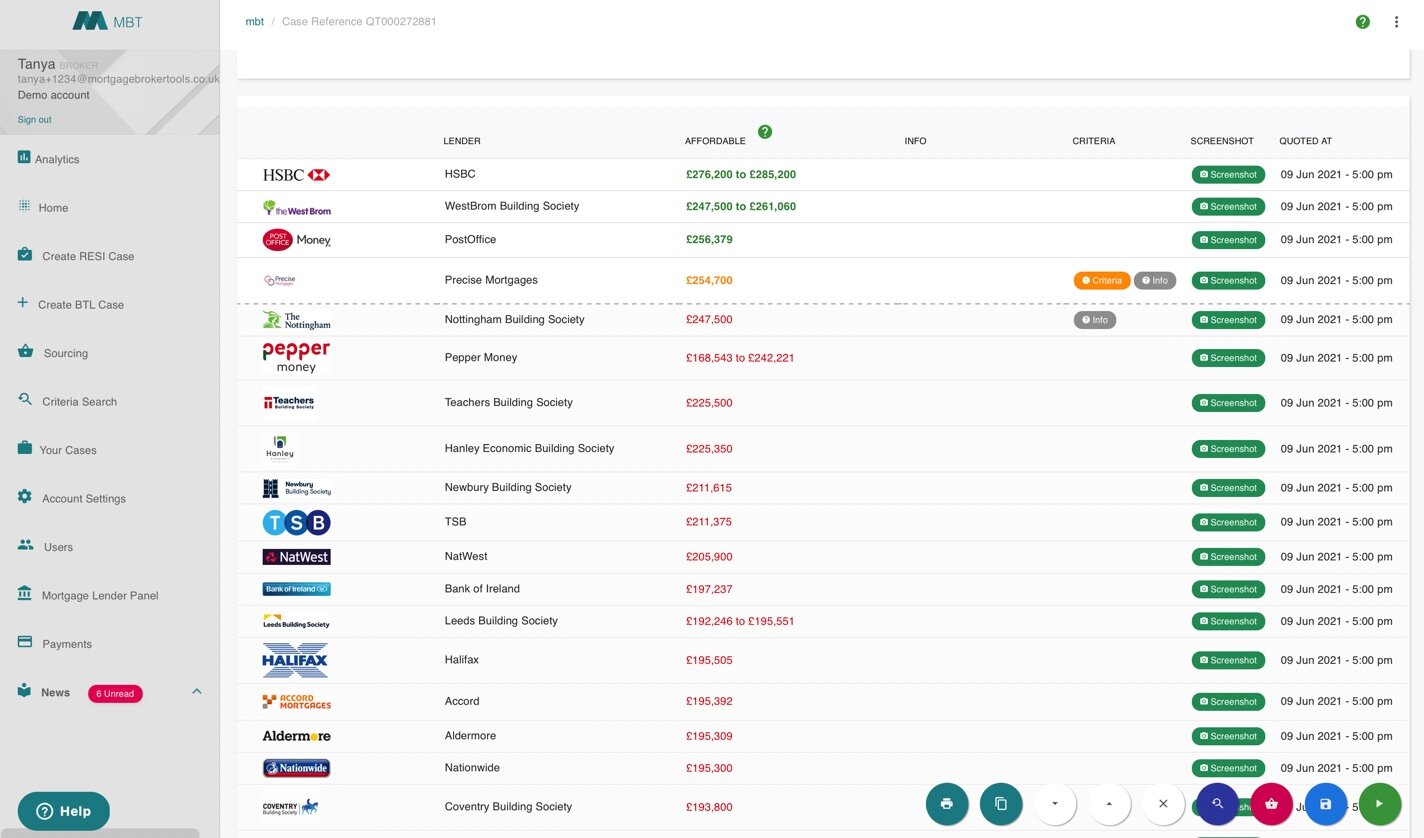Viewport: 1424px width, 838px height.
Task: Click the 6 Unread news badge
Action: tap(115, 693)
